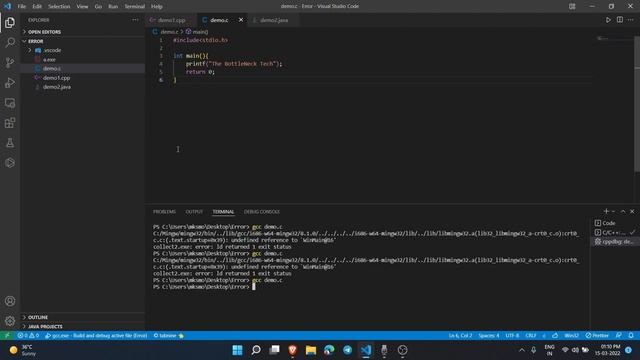Split the editor right

click(x=620, y=20)
